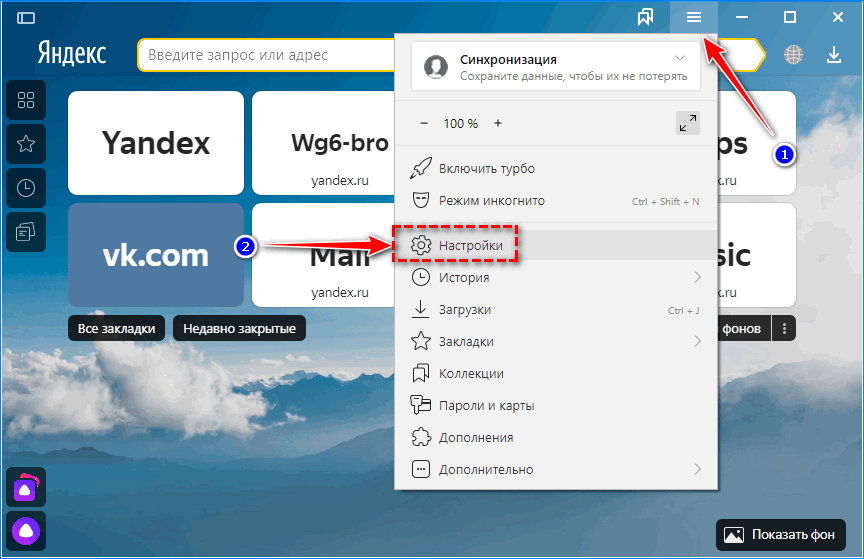Increase zoom with the plus button

(x=498, y=123)
